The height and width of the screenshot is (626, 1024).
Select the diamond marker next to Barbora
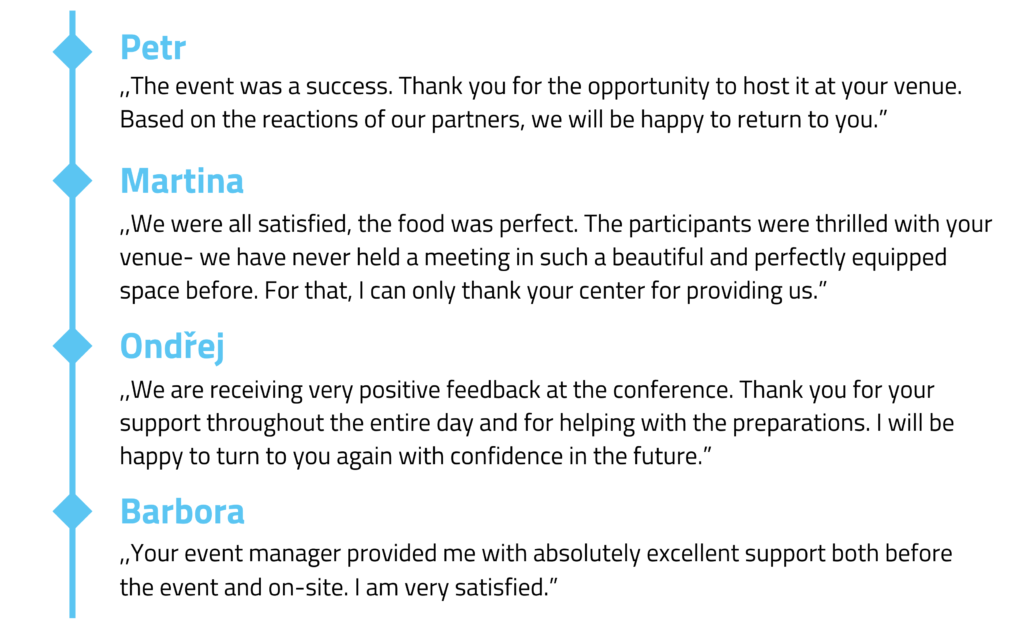(x=72, y=510)
